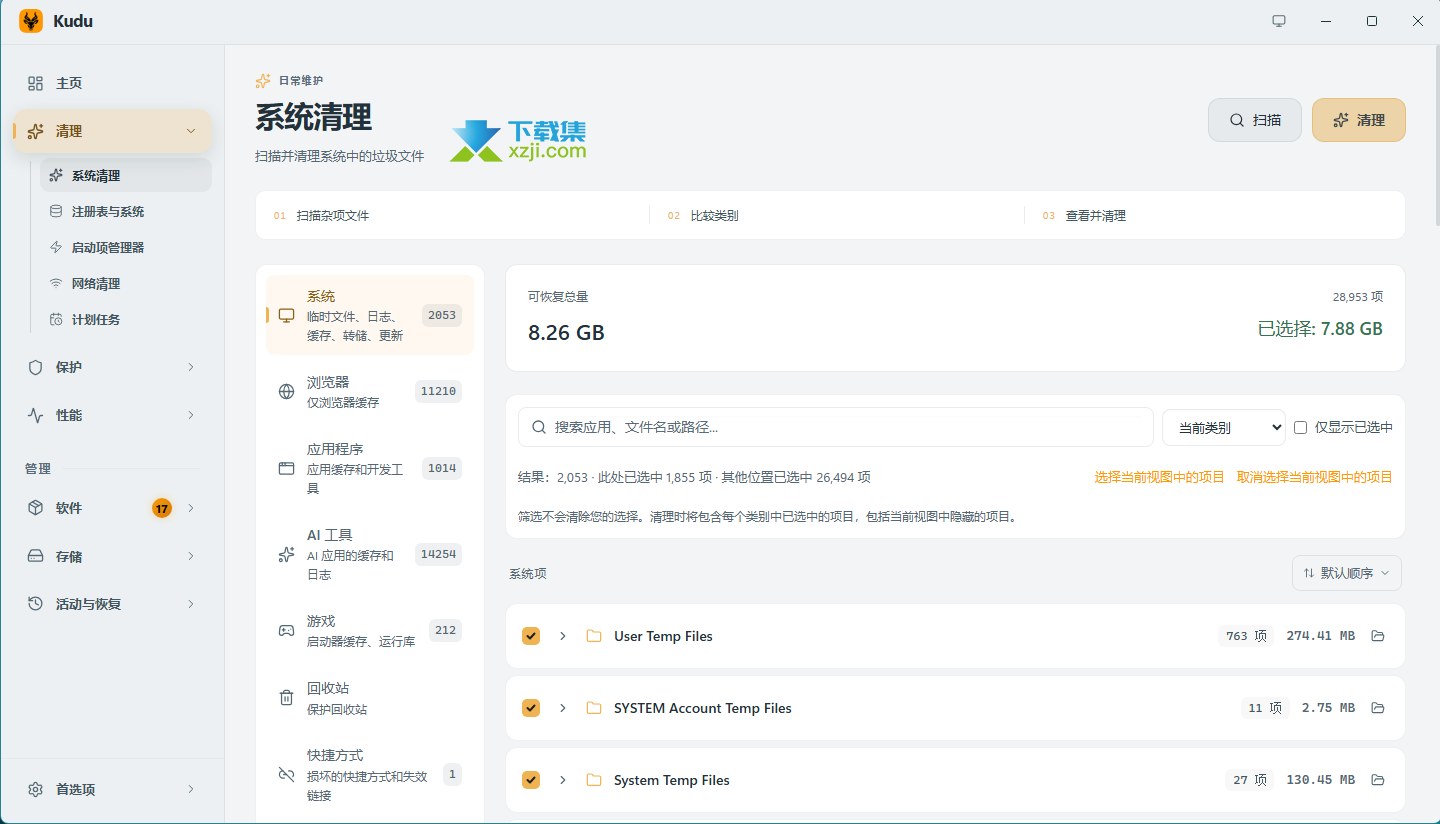
Task: Open 注册表与系统 sidebar item
Action: 126,211
